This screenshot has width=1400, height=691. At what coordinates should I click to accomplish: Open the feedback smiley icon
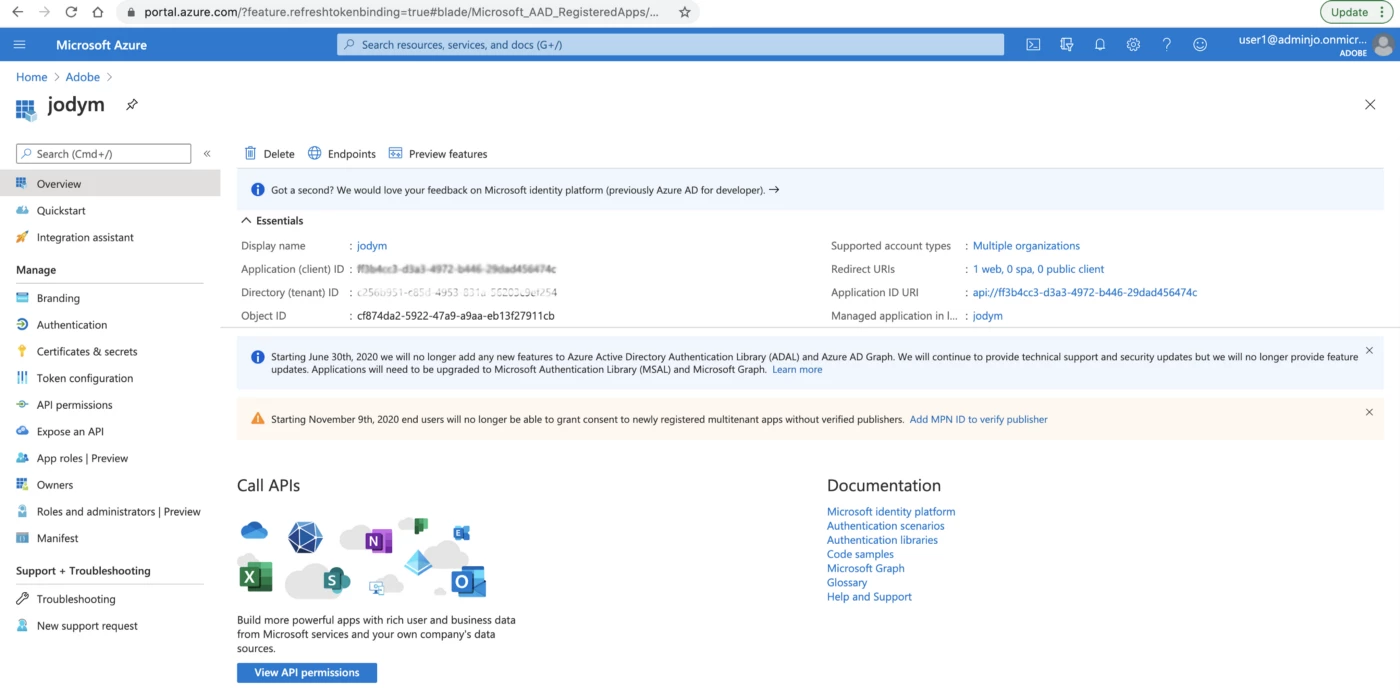click(1200, 45)
